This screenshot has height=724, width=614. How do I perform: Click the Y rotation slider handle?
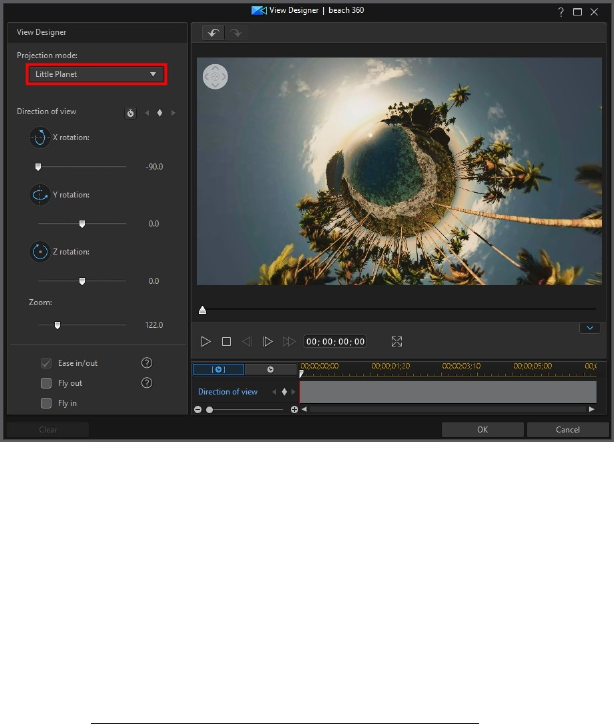pyautogui.click(x=82, y=224)
